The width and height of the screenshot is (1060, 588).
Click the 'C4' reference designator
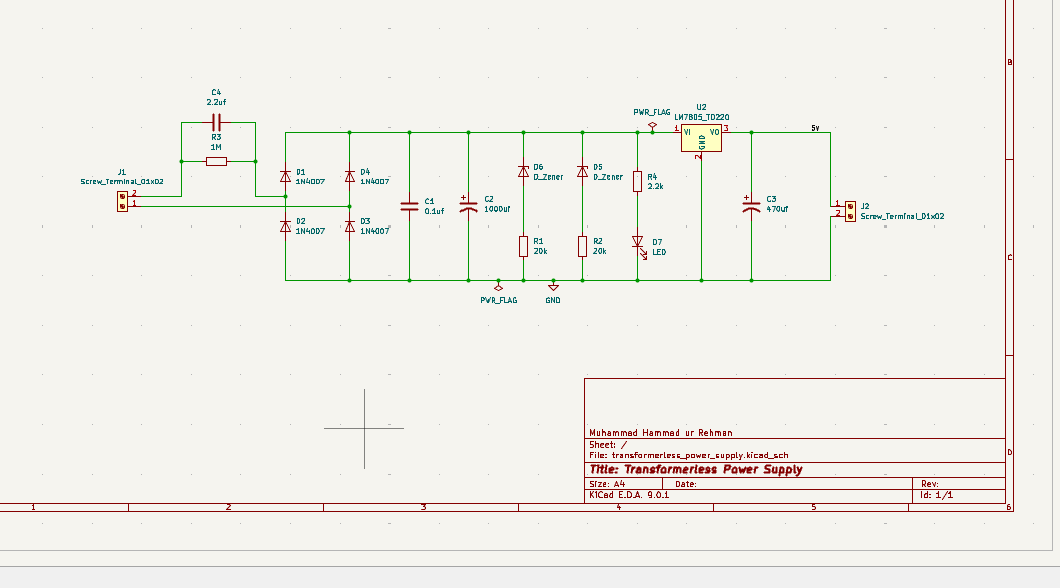coord(216,93)
